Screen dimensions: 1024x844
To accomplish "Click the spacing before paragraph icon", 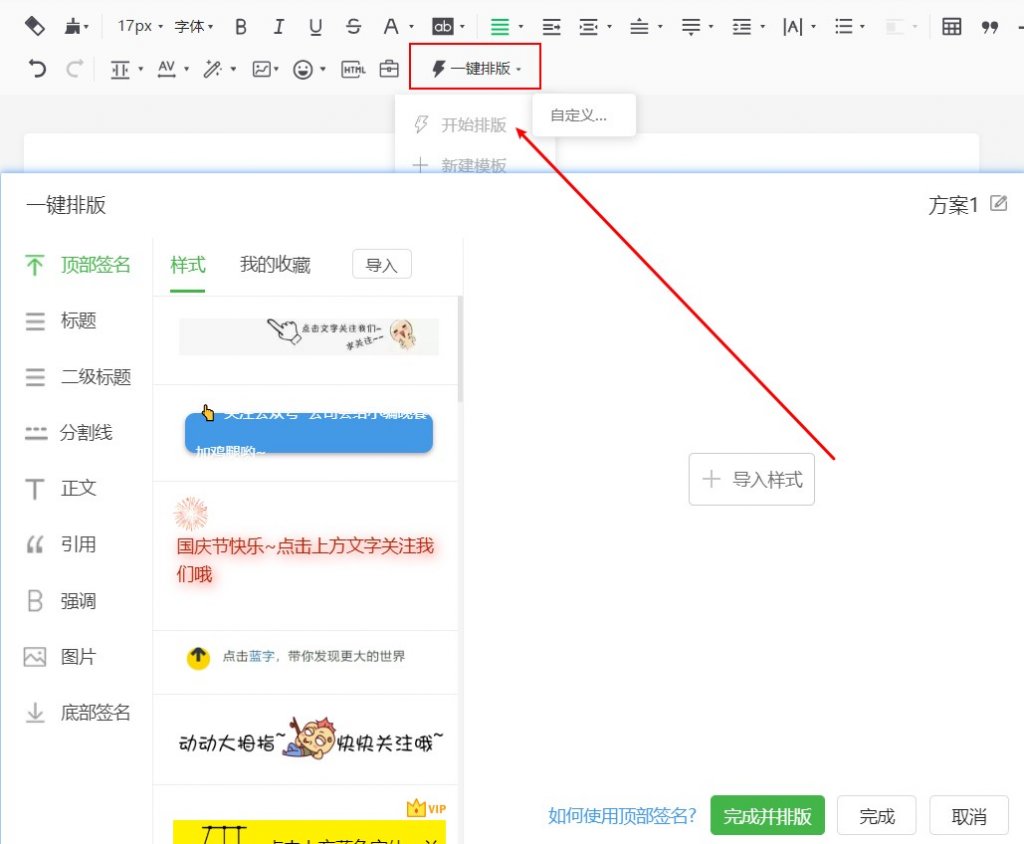I will (639, 27).
